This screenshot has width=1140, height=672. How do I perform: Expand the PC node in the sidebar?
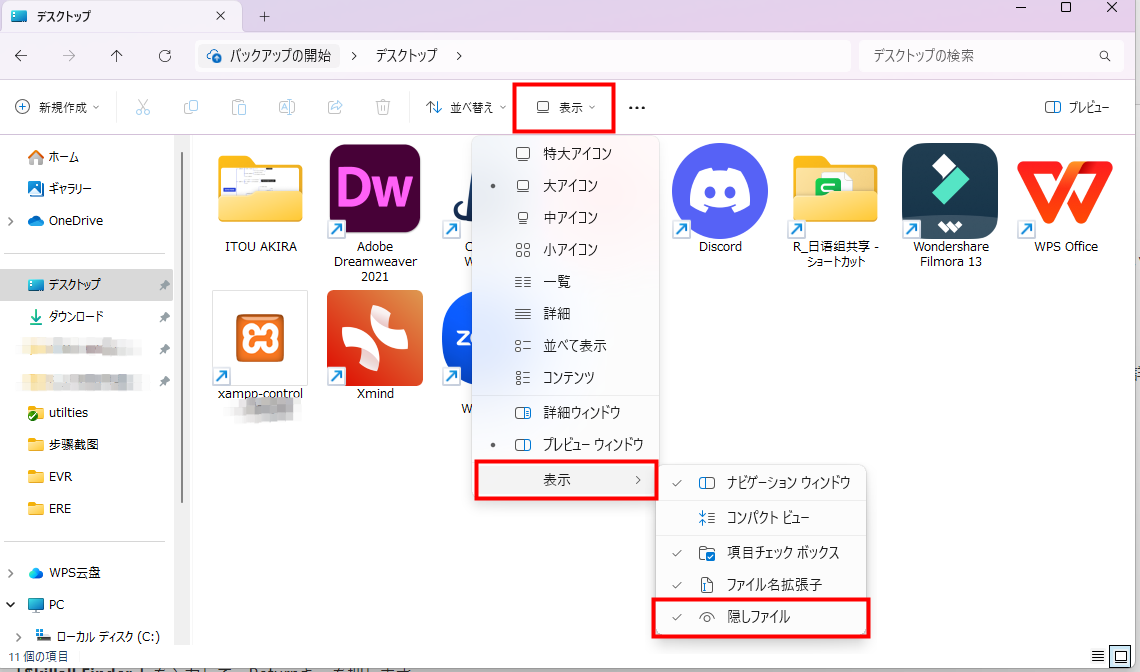10,604
